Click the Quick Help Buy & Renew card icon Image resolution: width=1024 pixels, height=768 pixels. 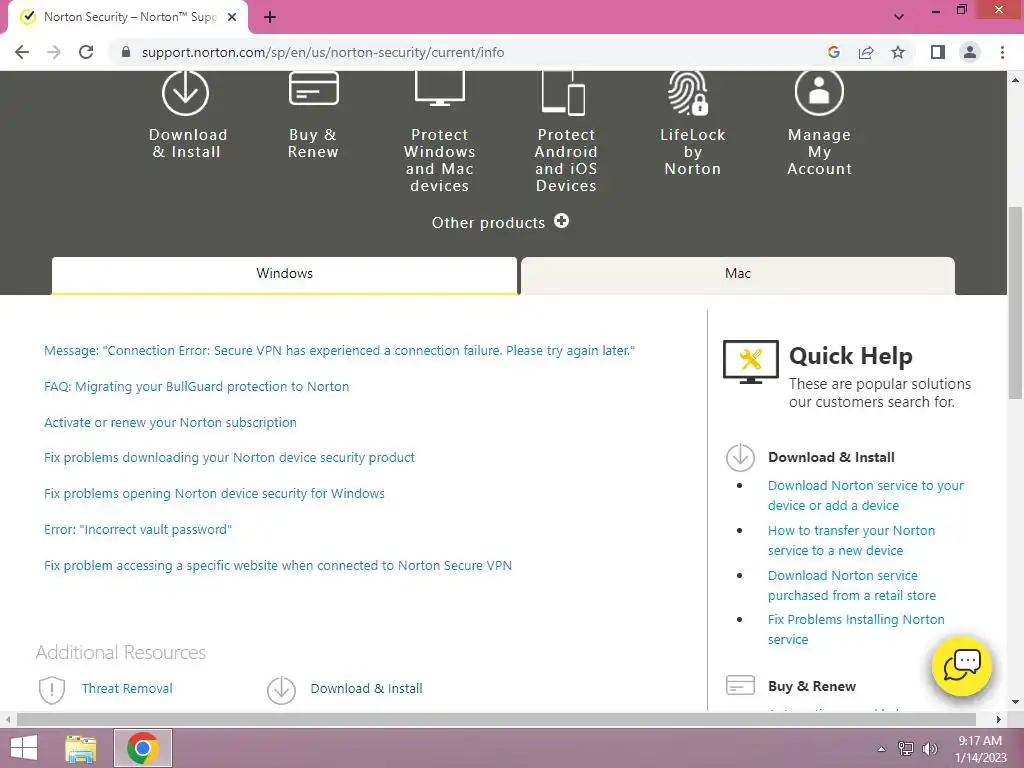pos(740,686)
